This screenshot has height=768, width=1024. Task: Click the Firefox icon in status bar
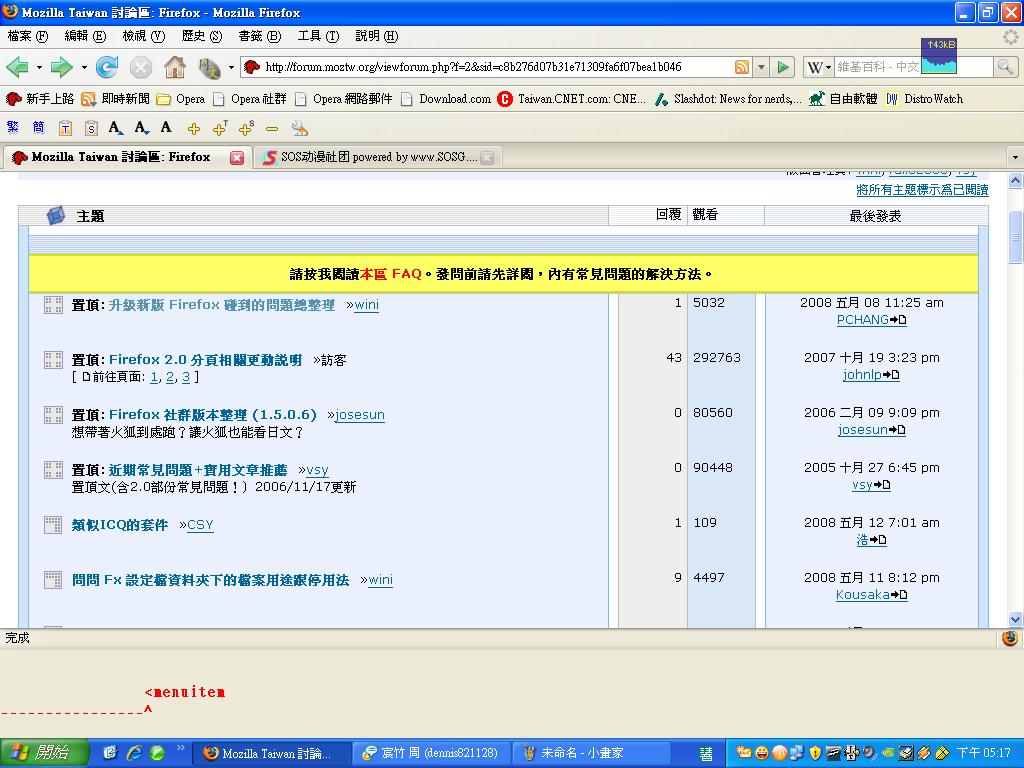(1009, 638)
